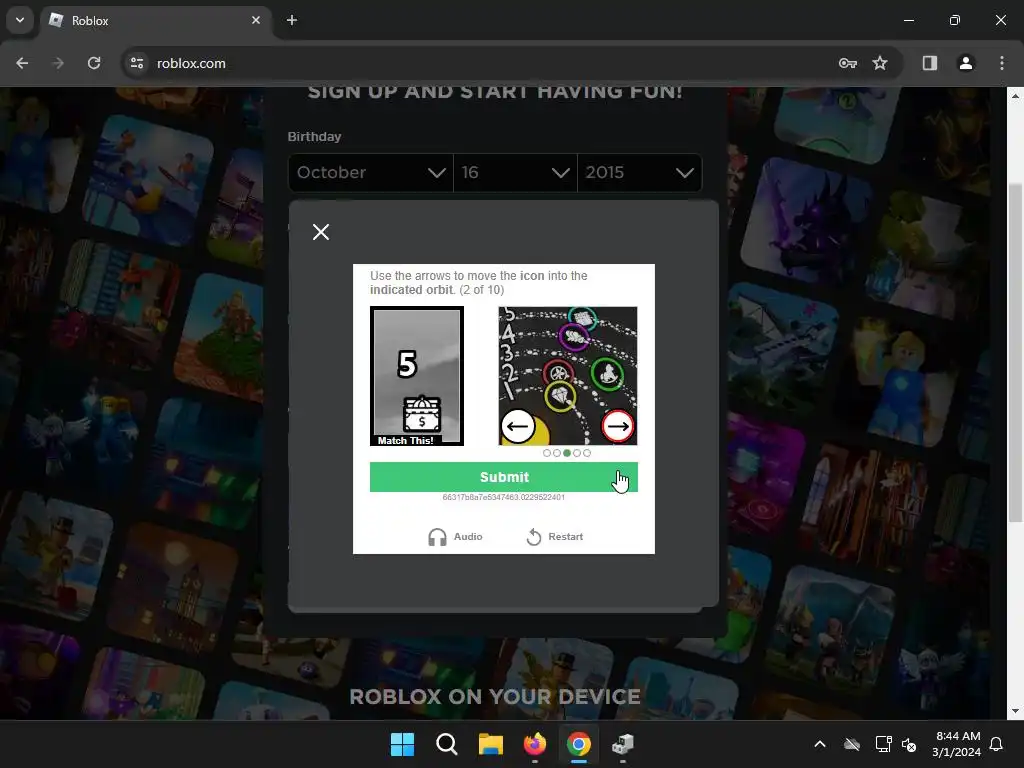Close the Roblox tab
Viewport: 1024px width, 768px height.
pyautogui.click(x=256, y=20)
